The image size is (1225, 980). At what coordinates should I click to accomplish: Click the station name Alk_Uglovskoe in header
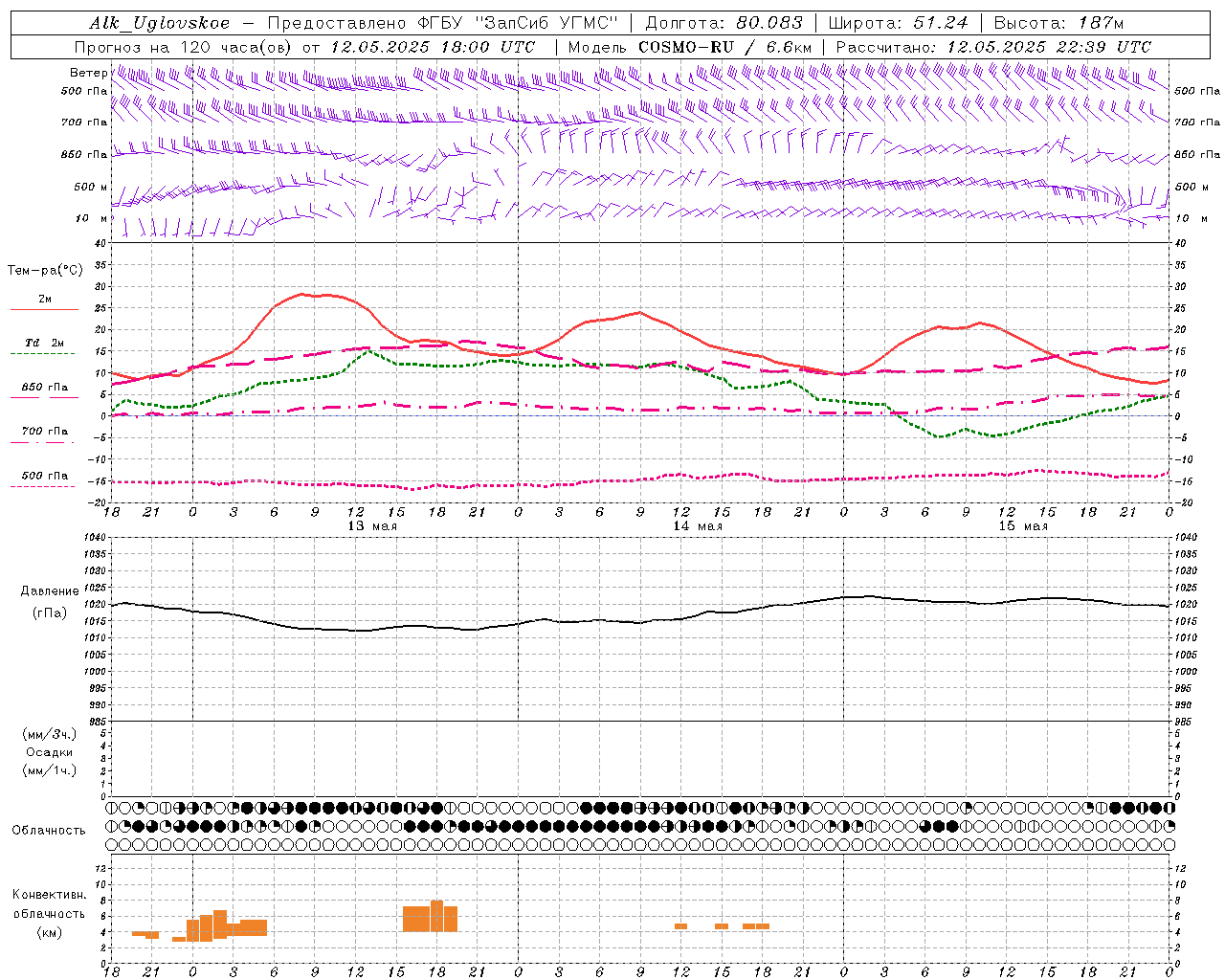tap(160, 23)
